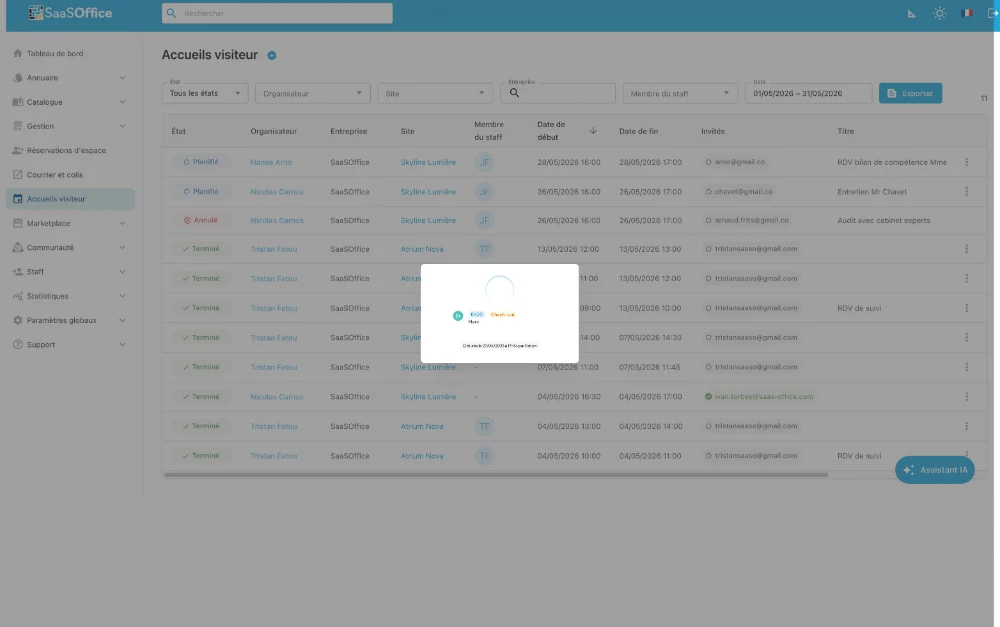
Task: Click the arno@gmail.co invité chip
Action: [735, 162]
